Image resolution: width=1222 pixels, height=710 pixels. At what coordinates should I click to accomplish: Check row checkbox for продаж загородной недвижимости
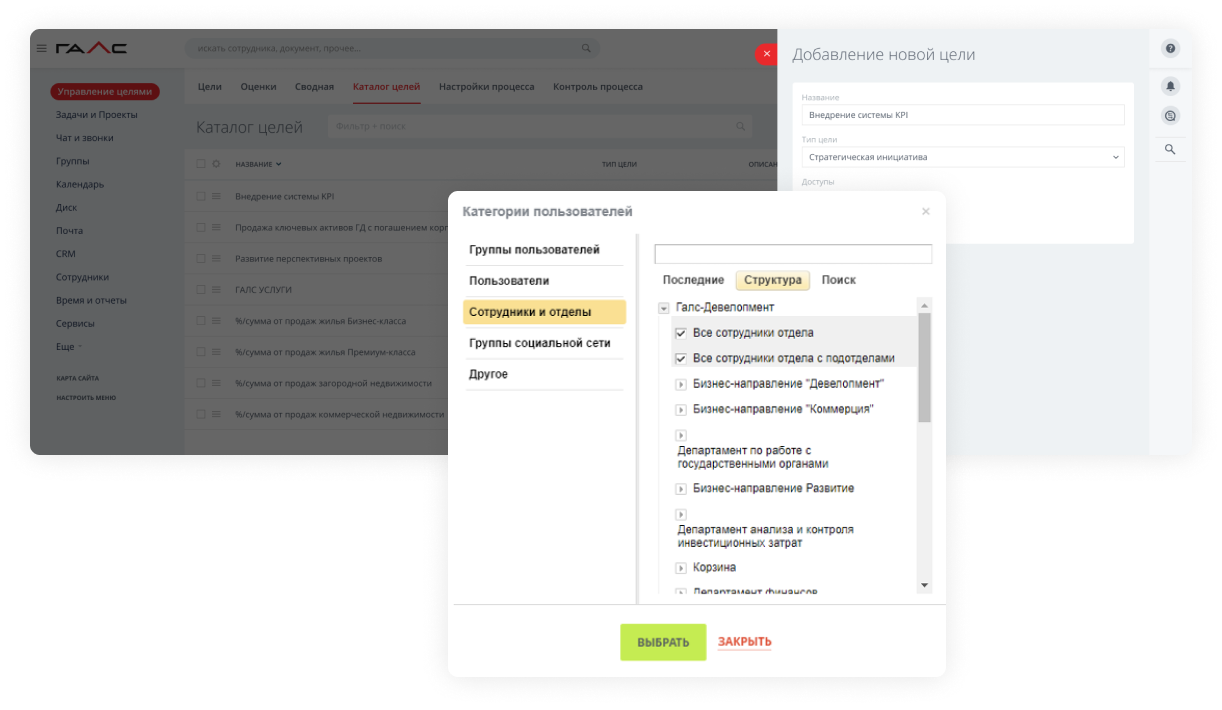tap(201, 383)
